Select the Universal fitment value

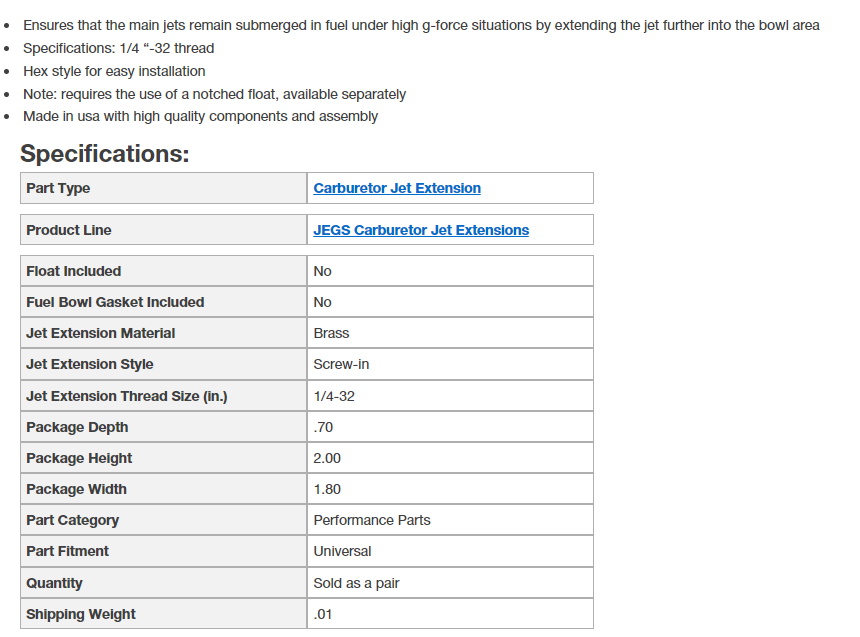[x=342, y=551]
